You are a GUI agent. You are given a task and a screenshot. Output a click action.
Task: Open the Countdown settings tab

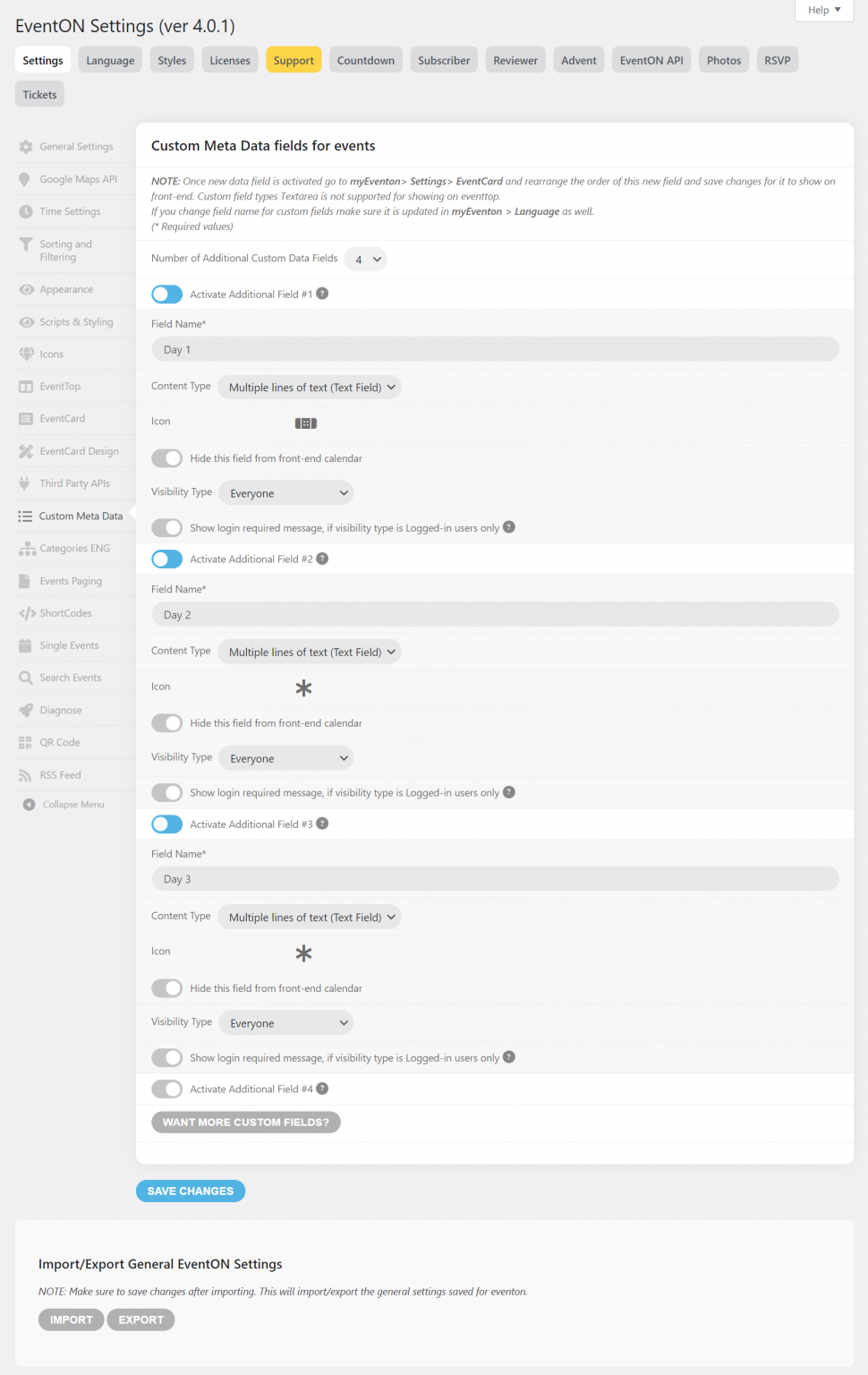[x=365, y=59]
